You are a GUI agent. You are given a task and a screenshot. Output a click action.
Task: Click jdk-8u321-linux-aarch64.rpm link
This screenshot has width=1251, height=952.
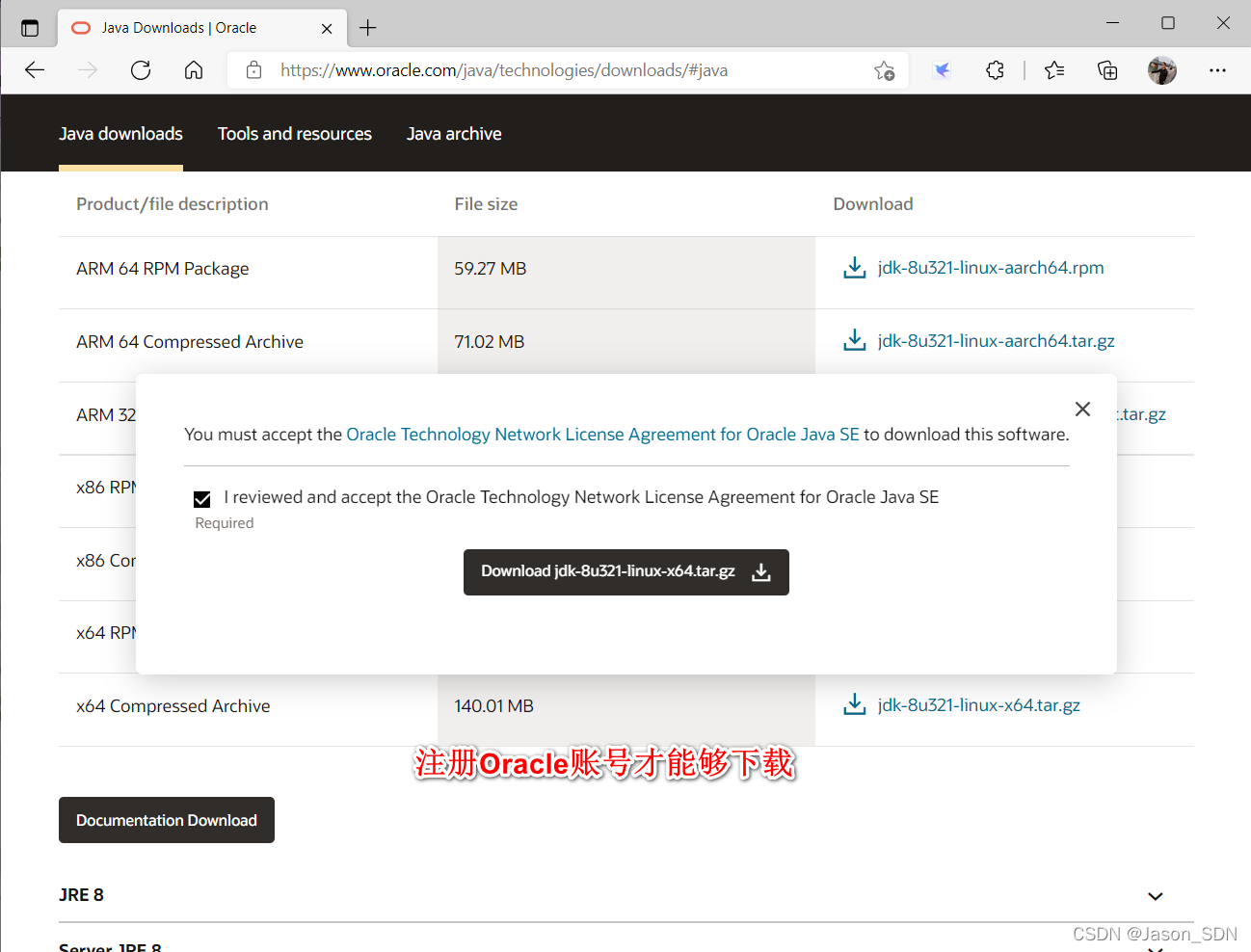991,268
